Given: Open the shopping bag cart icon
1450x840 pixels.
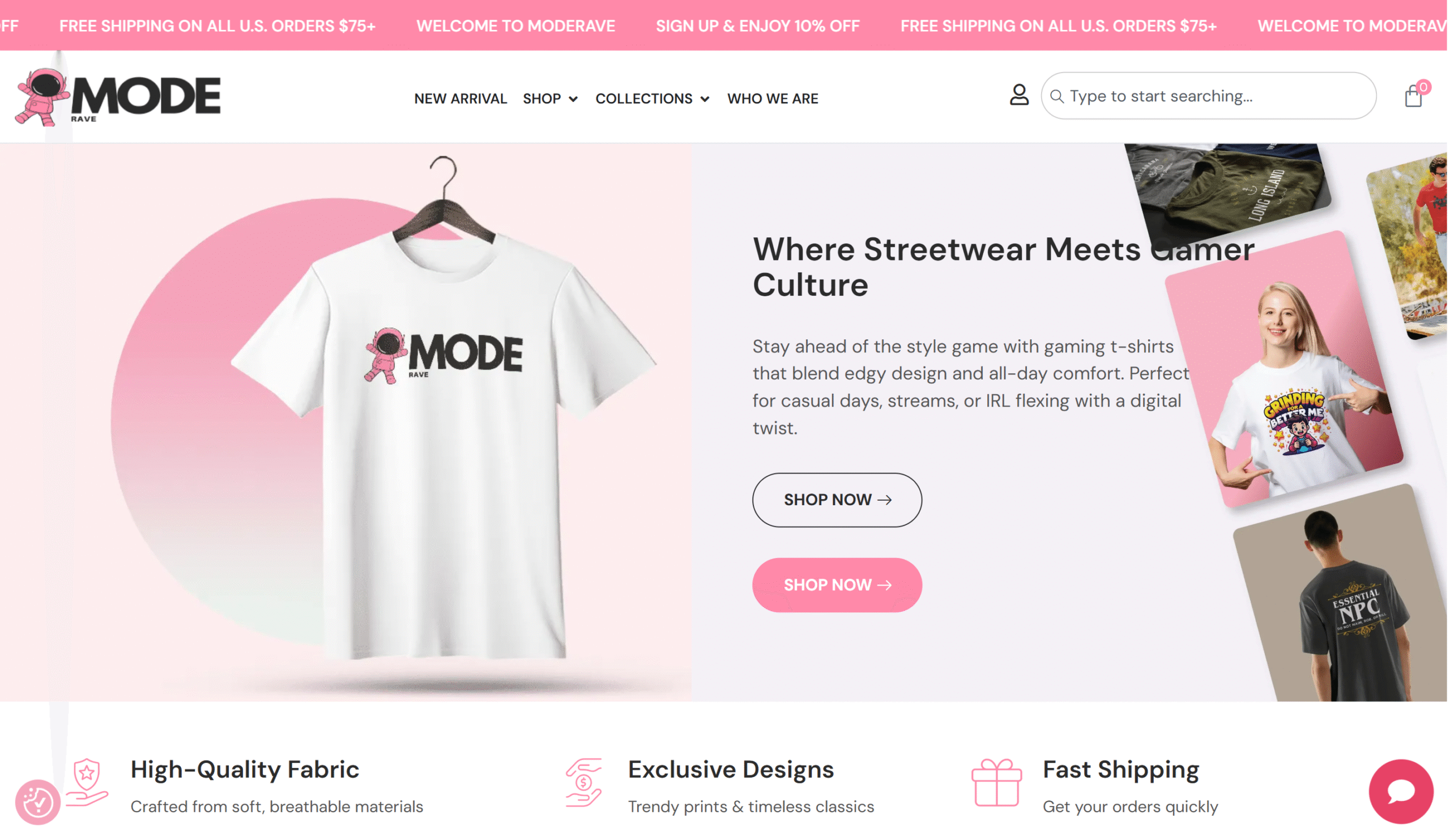Looking at the screenshot, I should coord(1414,96).
